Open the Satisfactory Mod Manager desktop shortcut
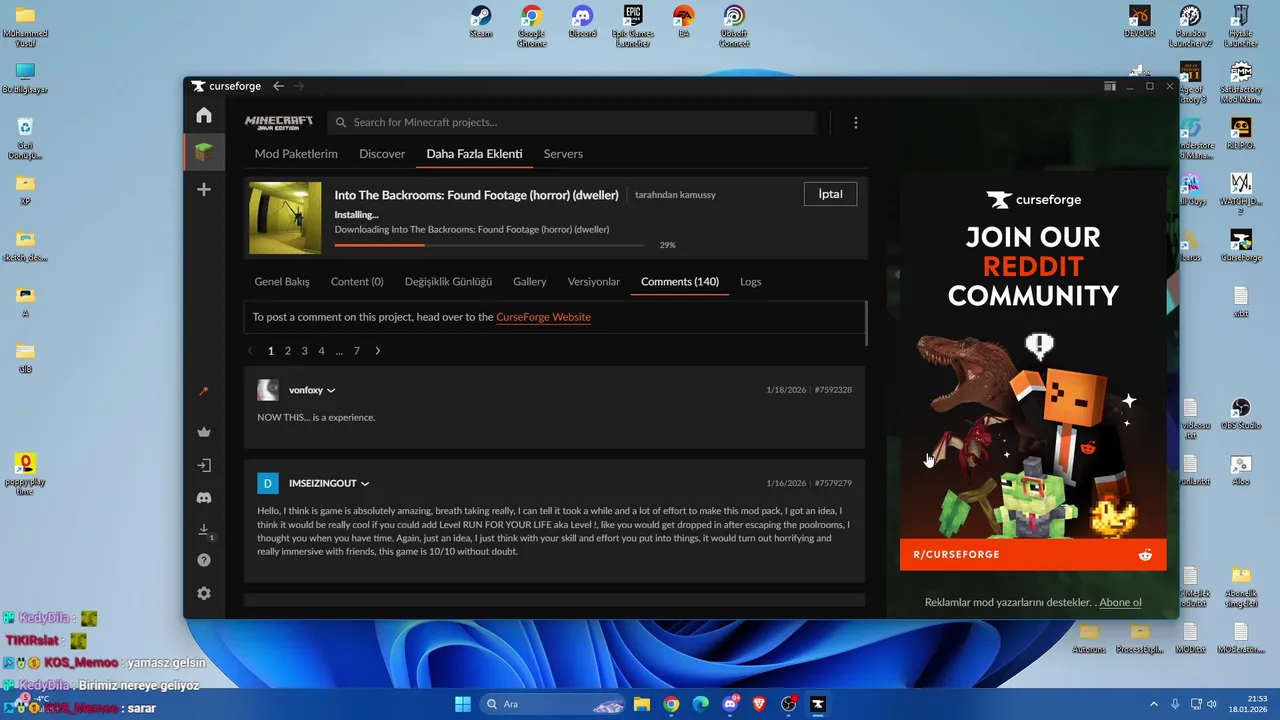The image size is (1280, 720). [x=1241, y=82]
